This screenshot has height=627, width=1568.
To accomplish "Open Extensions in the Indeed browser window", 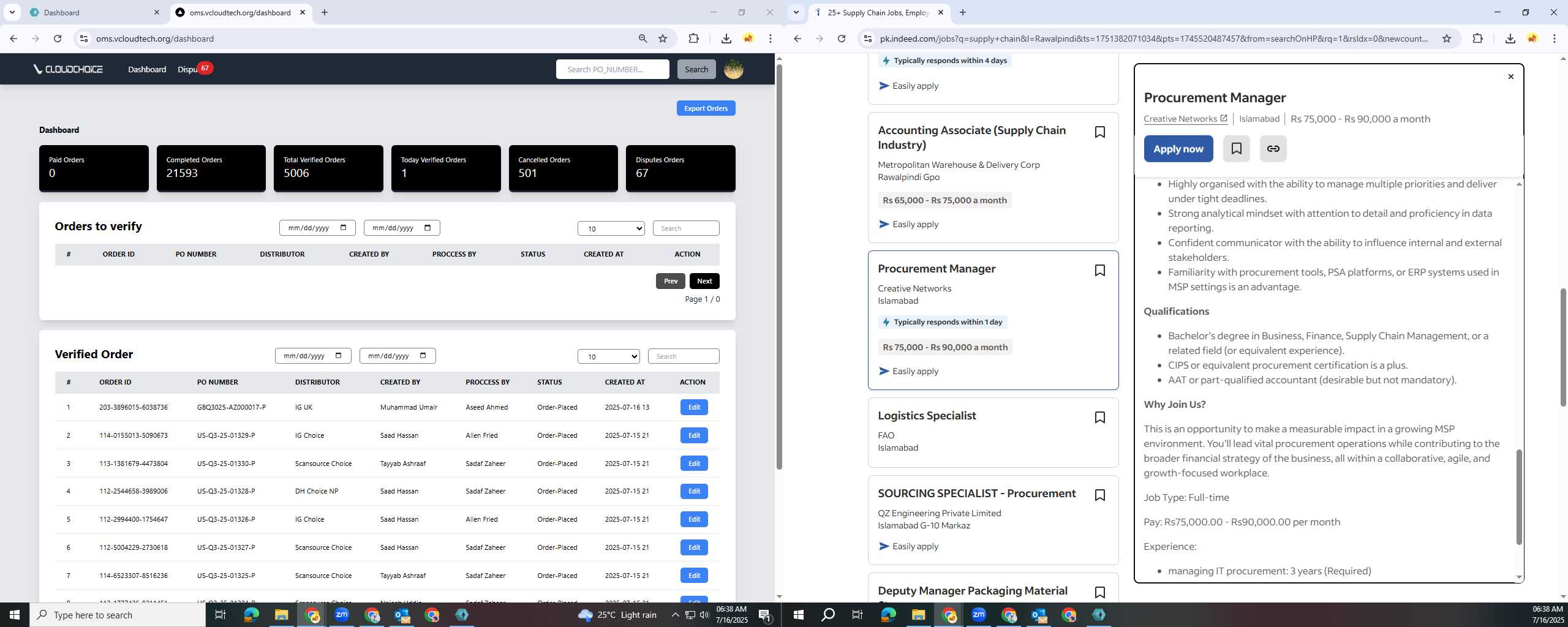I will pyautogui.click(x=1477, y=39).
